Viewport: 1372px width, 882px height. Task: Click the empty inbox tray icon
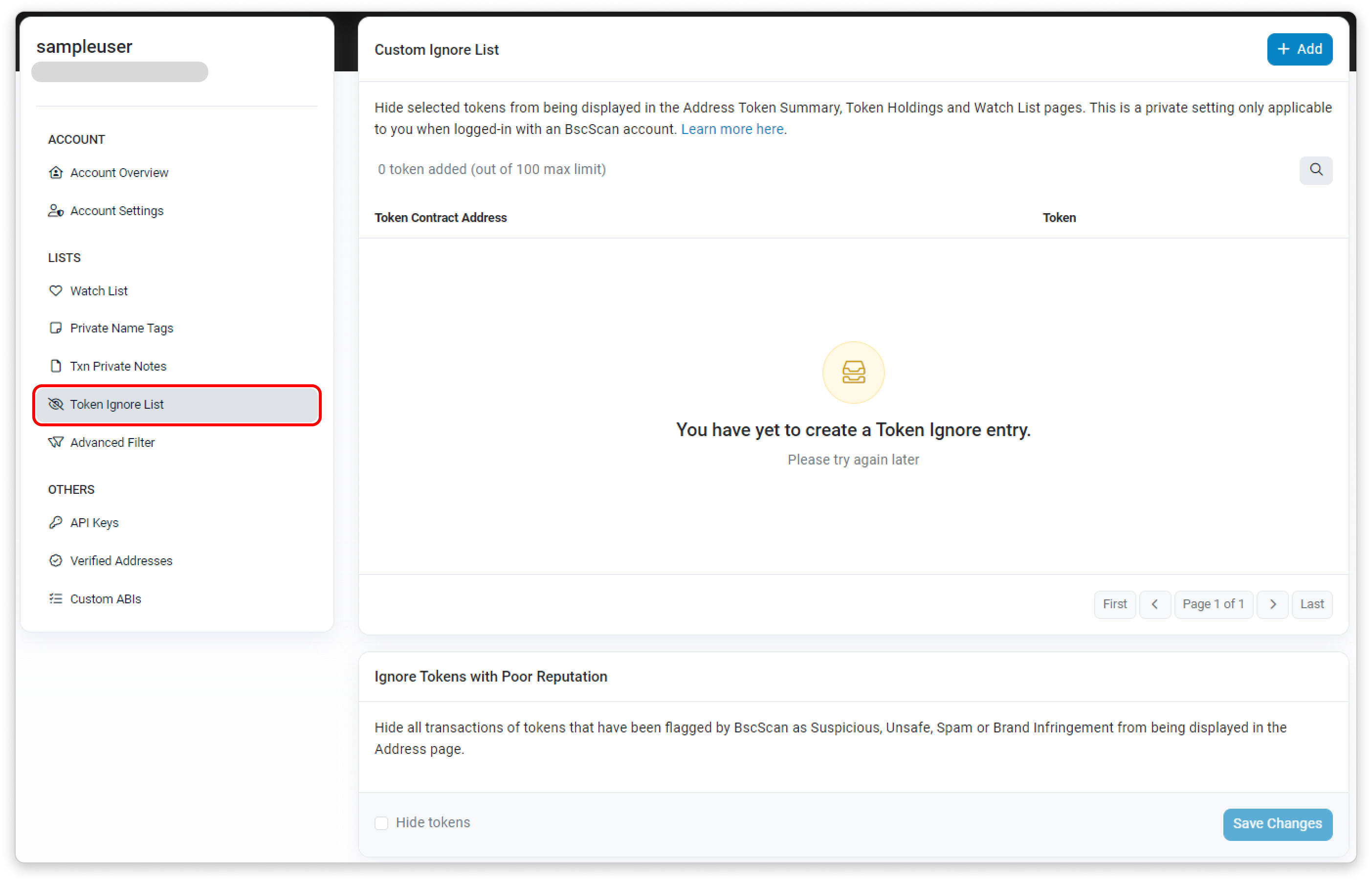pos(853,373)
